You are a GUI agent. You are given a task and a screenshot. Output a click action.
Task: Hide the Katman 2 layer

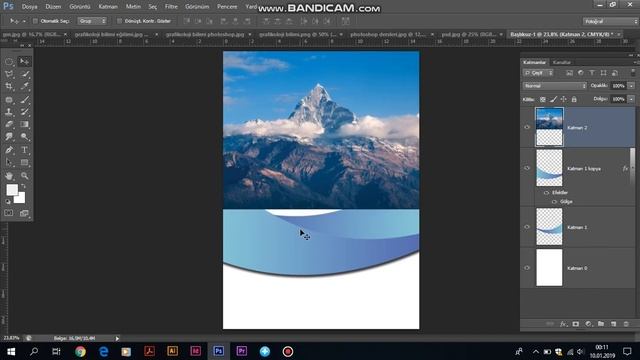[x=527, y=127]
